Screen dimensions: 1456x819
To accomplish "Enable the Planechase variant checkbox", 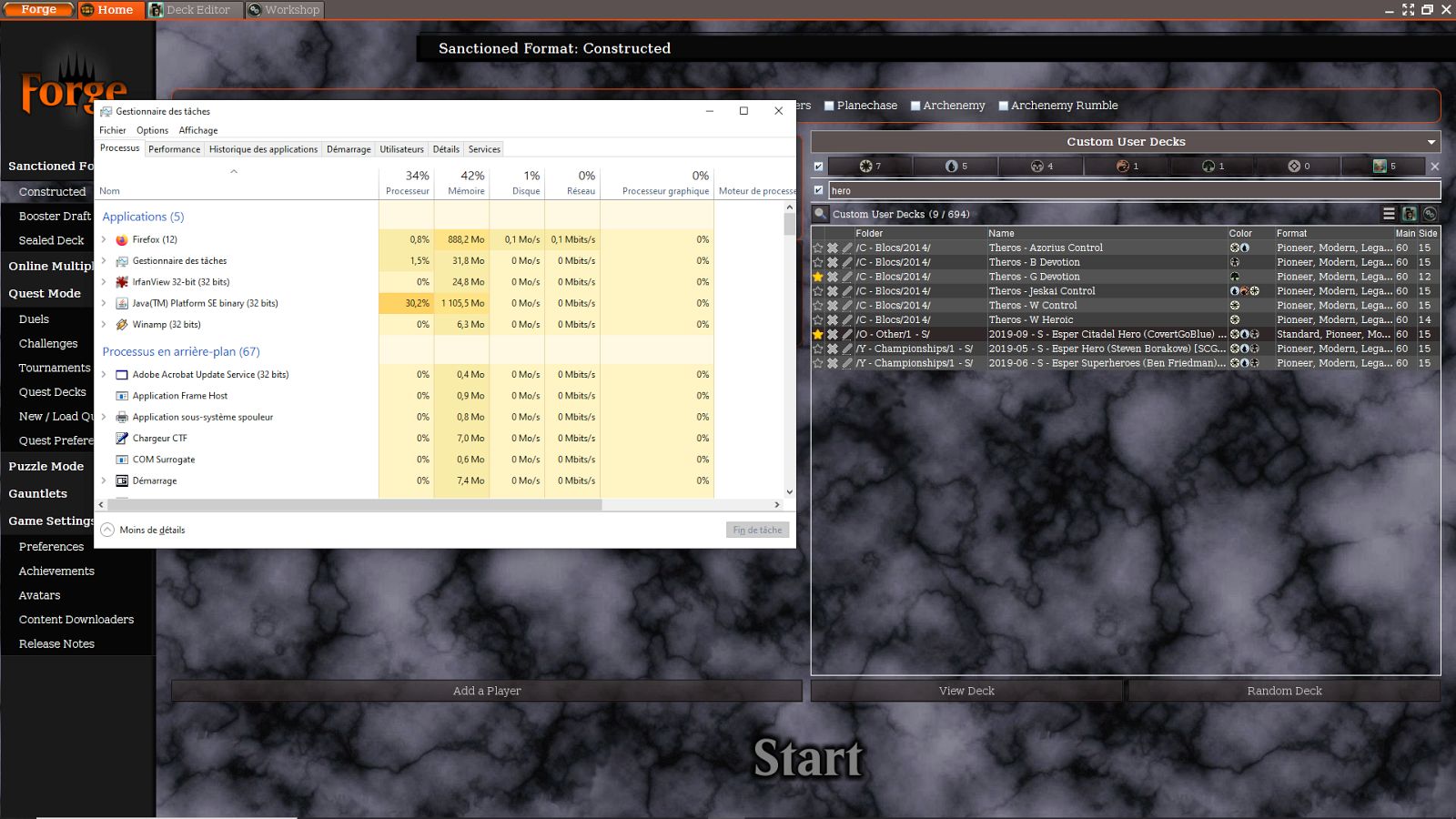I will pyautogui.click(x=829, y=106).
